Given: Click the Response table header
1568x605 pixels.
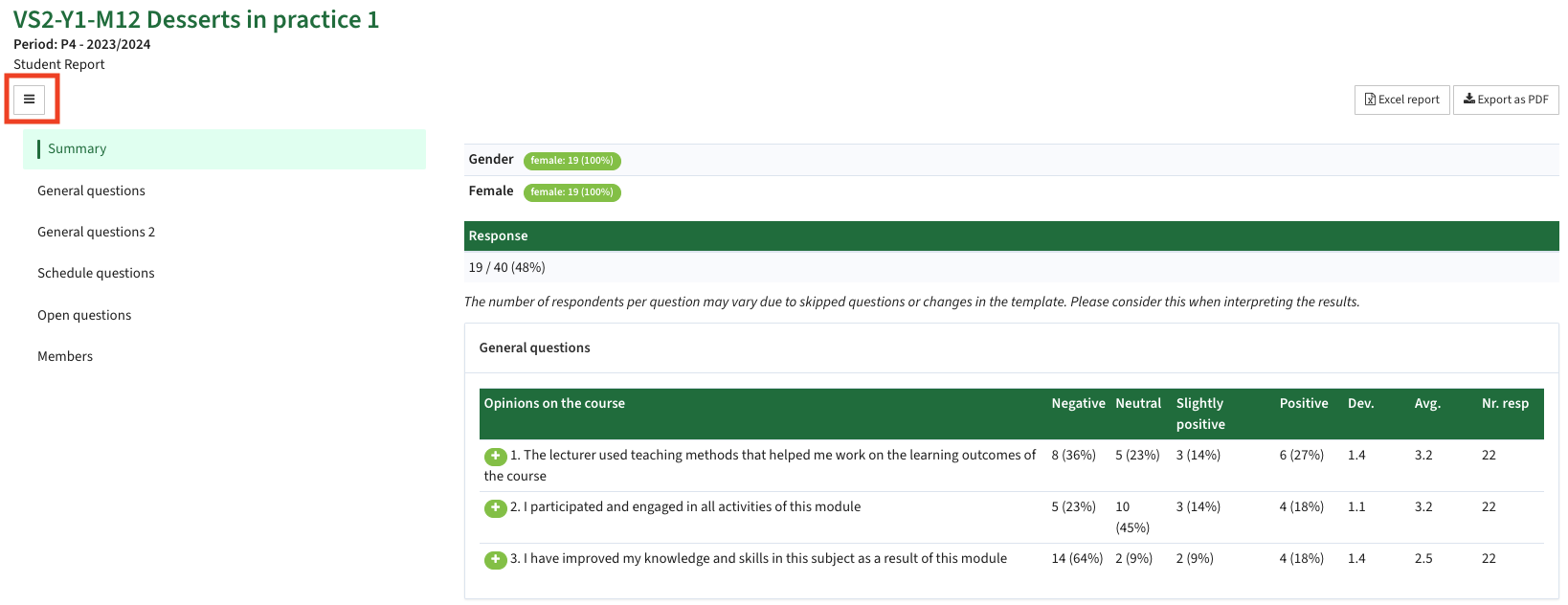Looking at the screenshot, I should (x=1011, y=235).
